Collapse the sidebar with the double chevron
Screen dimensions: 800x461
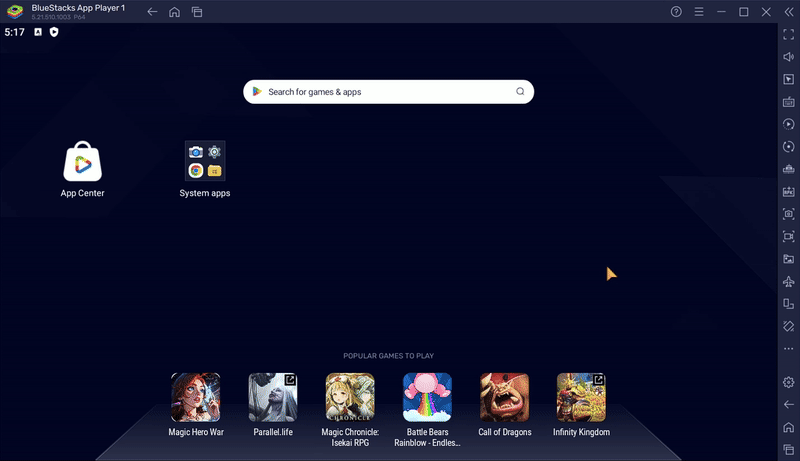pyautogui.click(x=789, y=12)
